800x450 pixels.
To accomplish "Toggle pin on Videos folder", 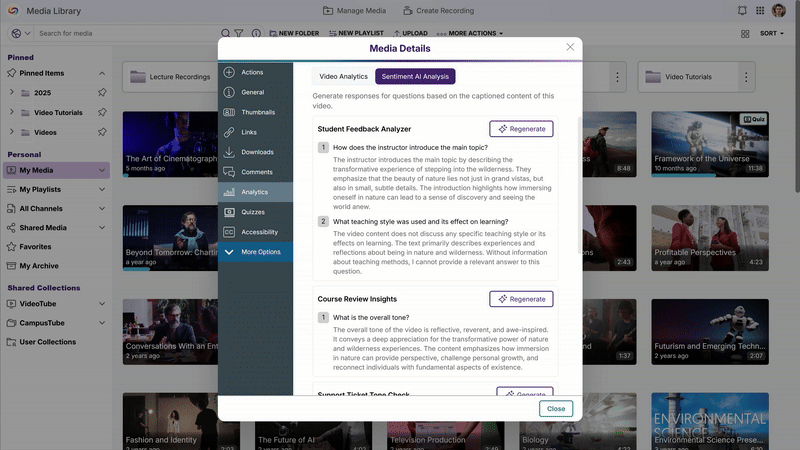I will pyautogui.click(x=102, y=132).
